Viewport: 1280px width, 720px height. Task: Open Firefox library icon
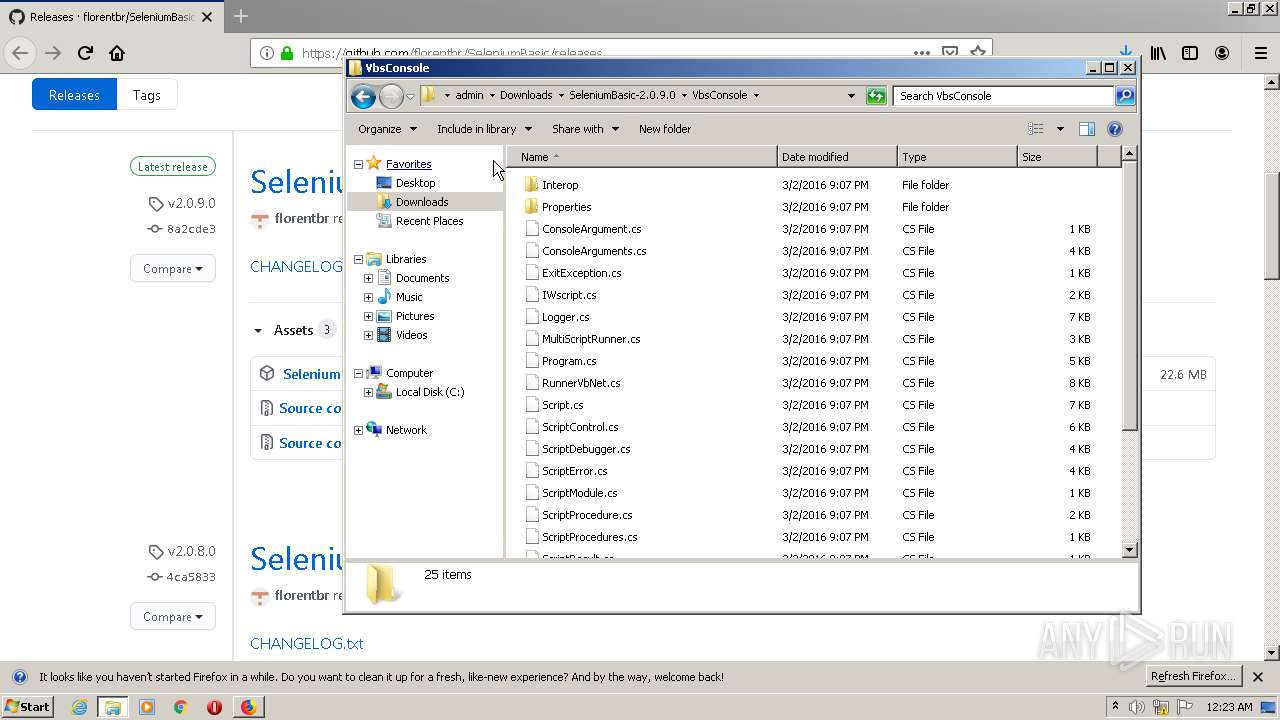coord(1158,53)
